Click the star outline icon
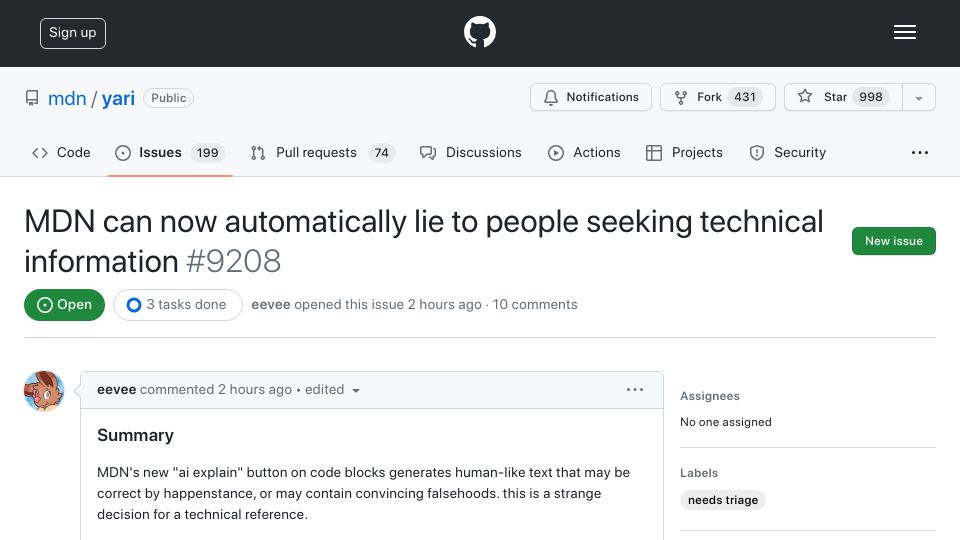Viewport: 960px width, 540px height. click(x=804, y=96)
